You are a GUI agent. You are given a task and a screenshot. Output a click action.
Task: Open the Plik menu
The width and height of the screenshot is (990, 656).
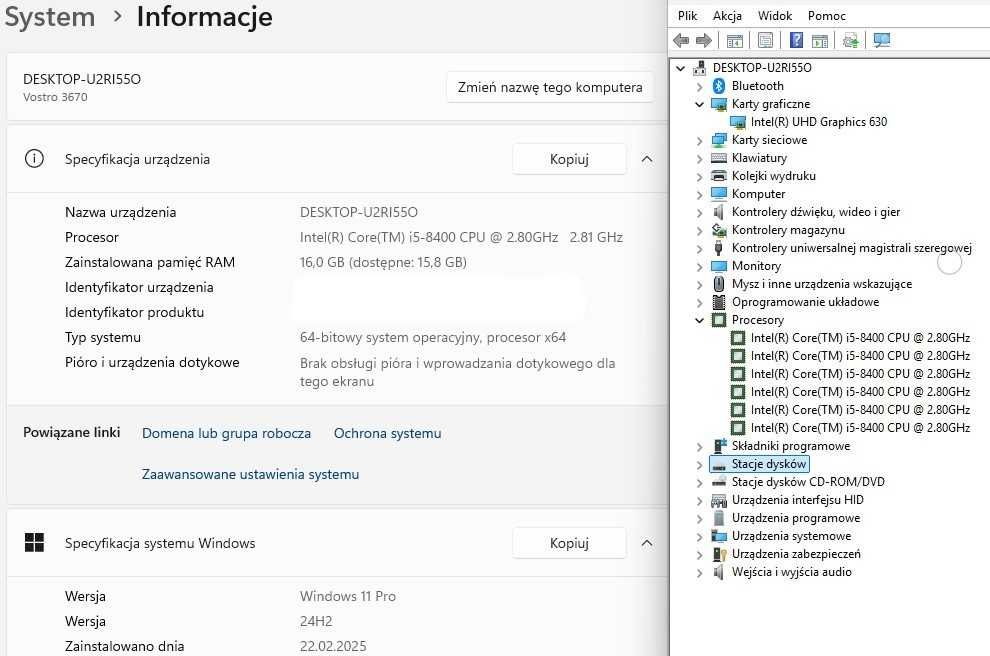(x=687, y=16)
